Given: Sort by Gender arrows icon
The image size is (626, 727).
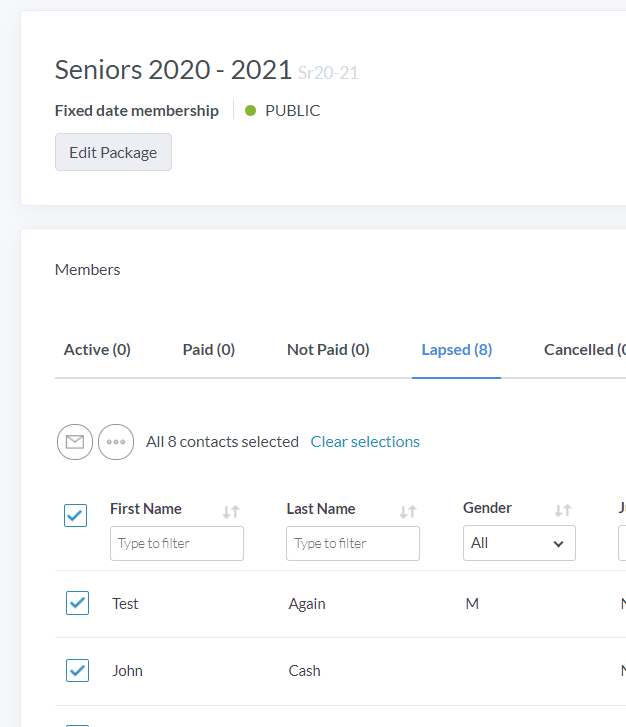Looking at the screenshot, I should (563, 510).
